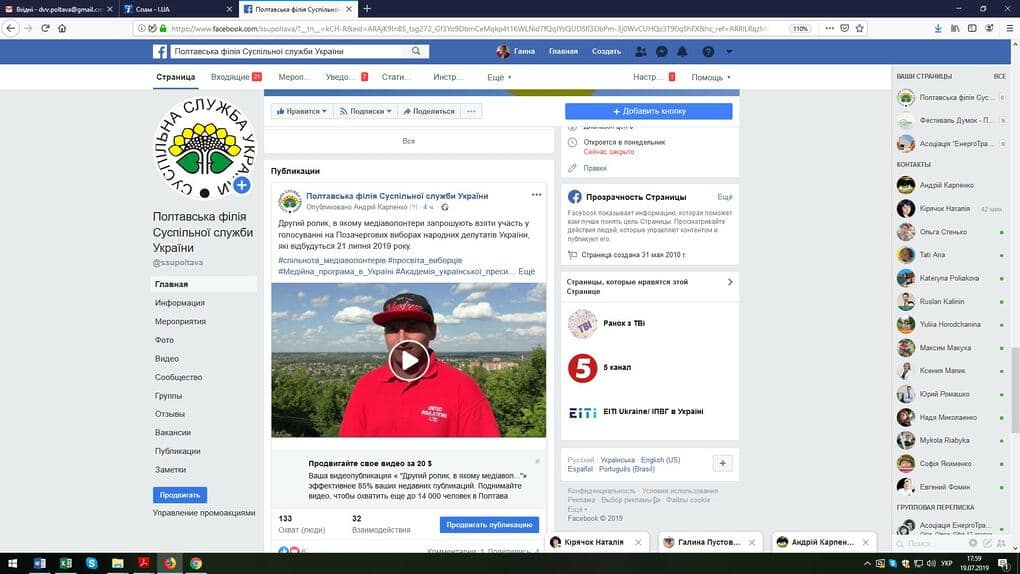
Task: Click the friend requests icon
Action: [x=641, y=51]
